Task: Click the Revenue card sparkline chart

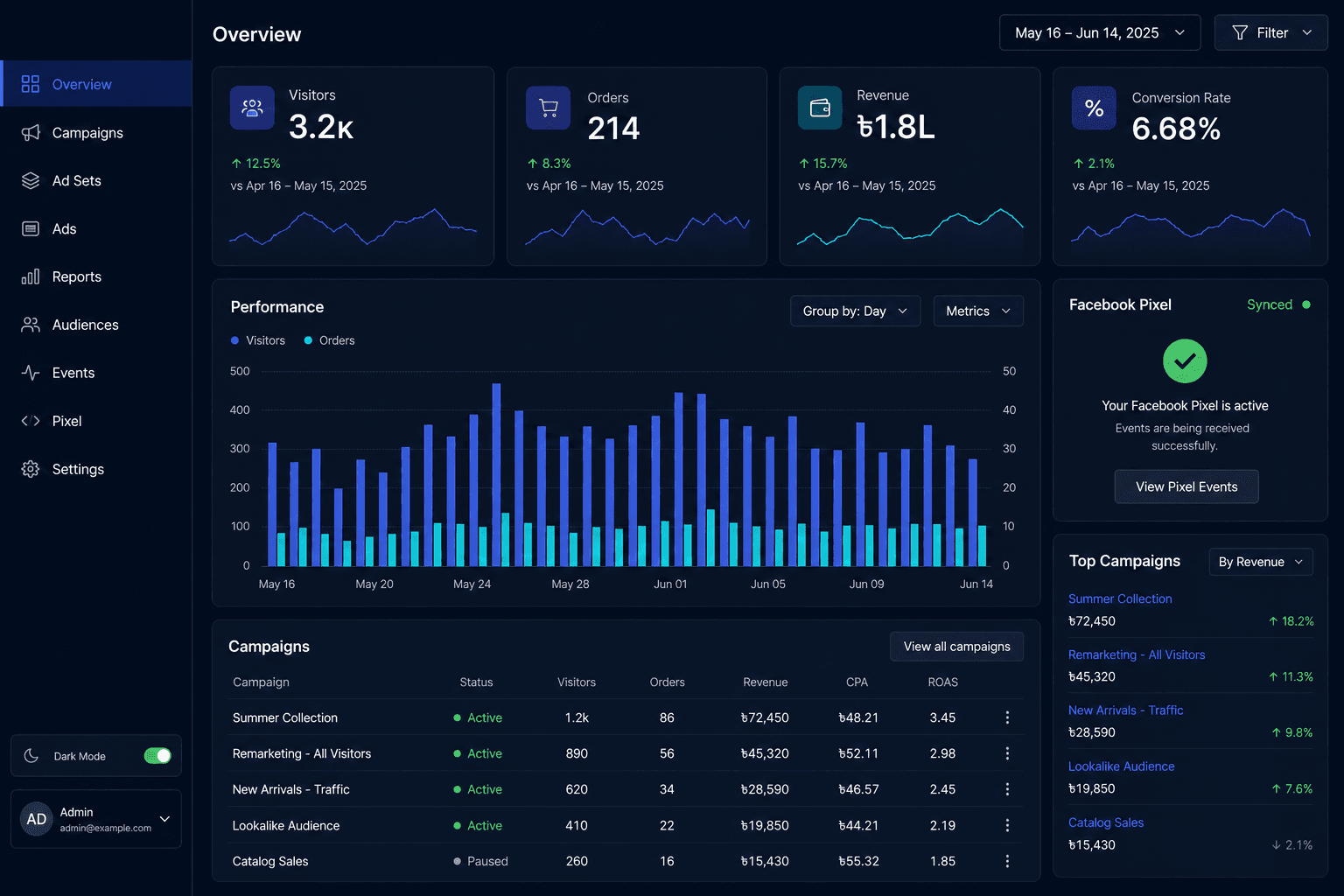Action: click(910, 227)
